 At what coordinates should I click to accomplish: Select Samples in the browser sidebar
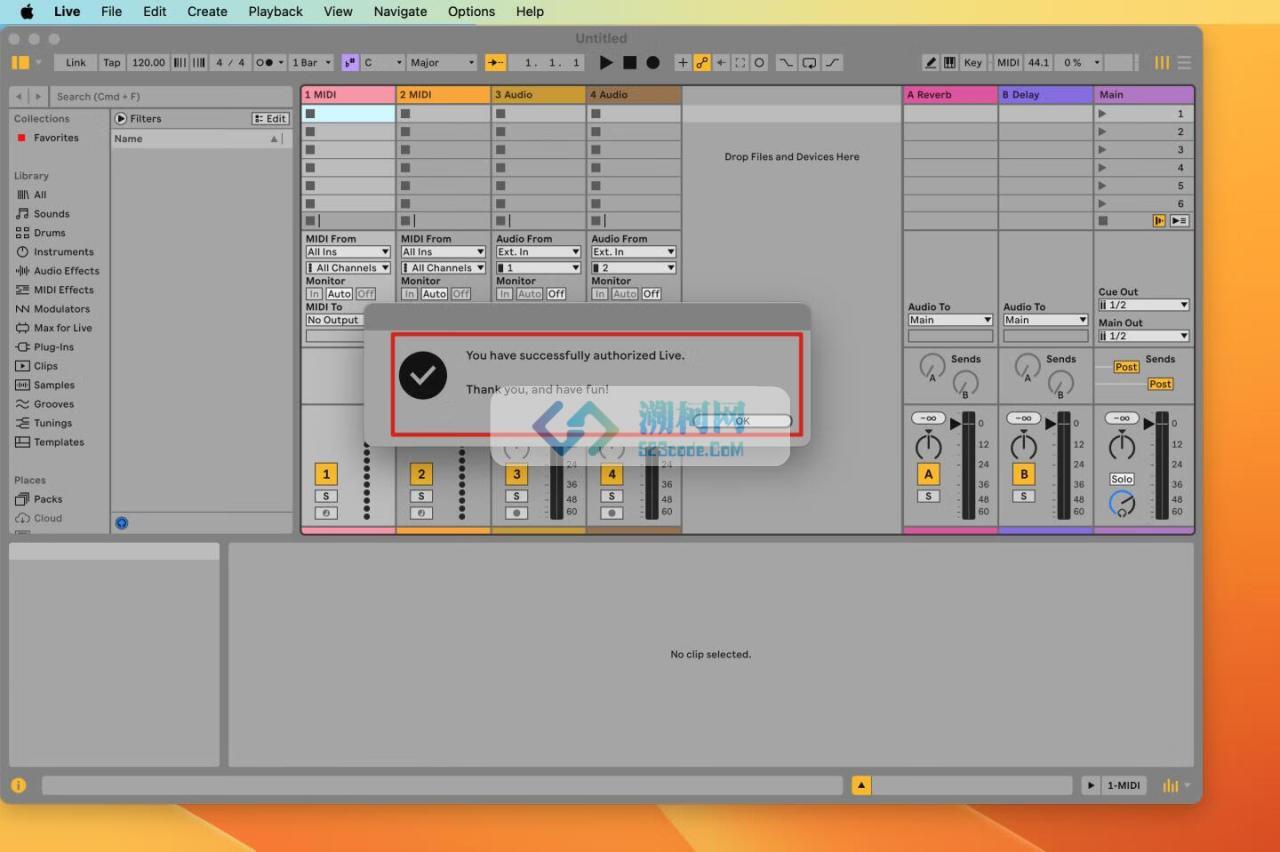[x=54, y=385]
